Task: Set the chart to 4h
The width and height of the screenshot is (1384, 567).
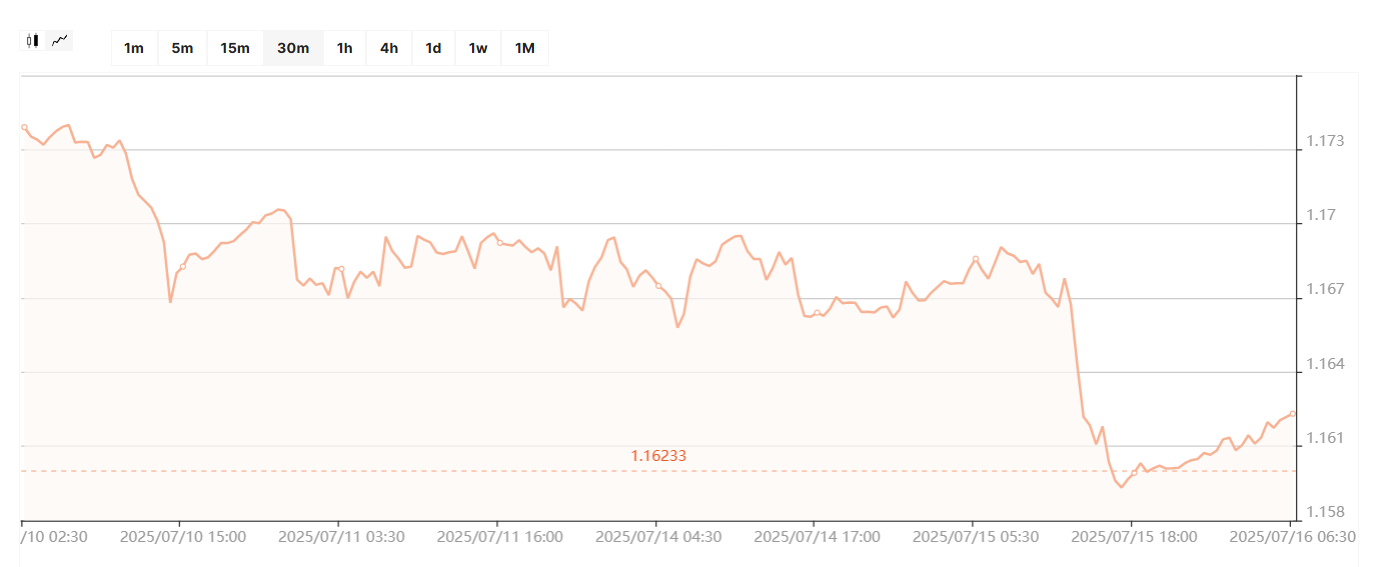Action: click(389, 48)
